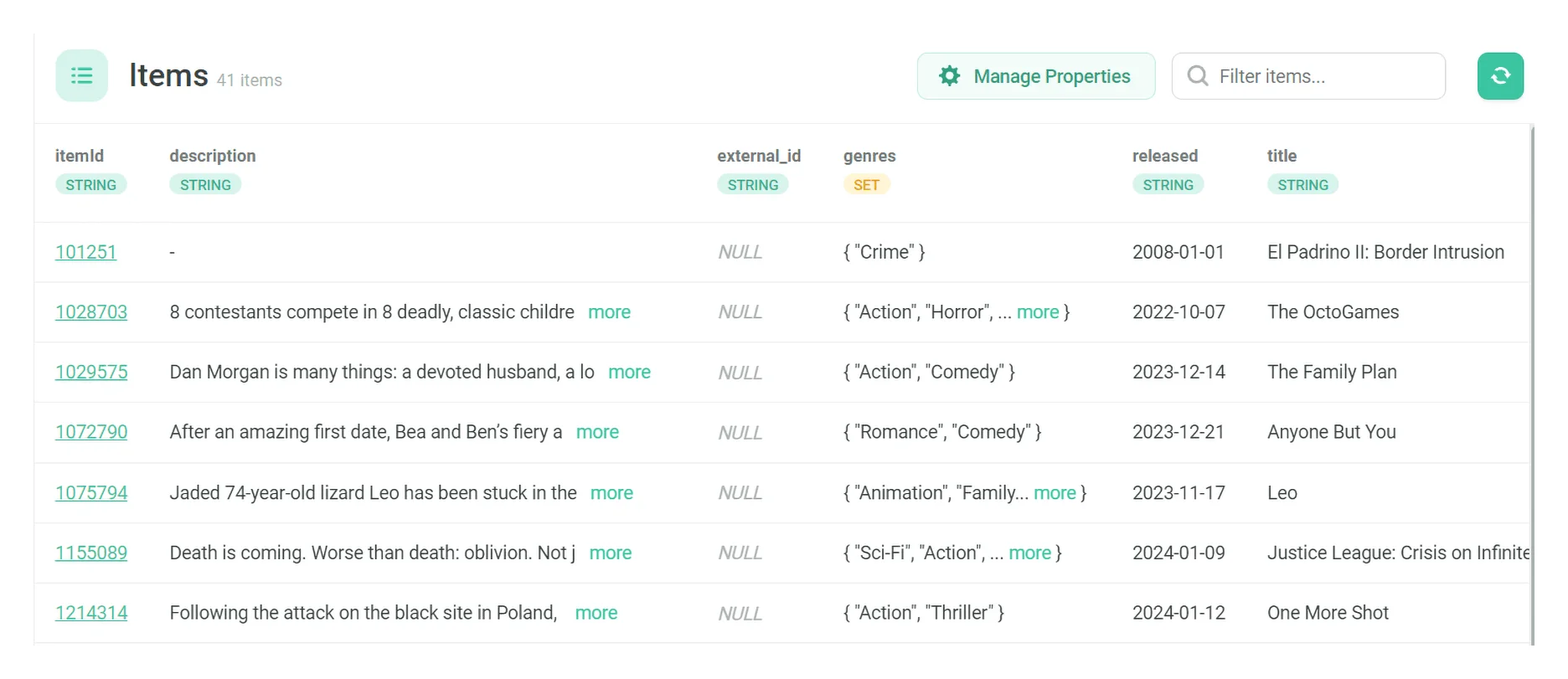Screen dimensions: 1568x679
Task: Click the release date 2023-11-17
Action: 1179,493
